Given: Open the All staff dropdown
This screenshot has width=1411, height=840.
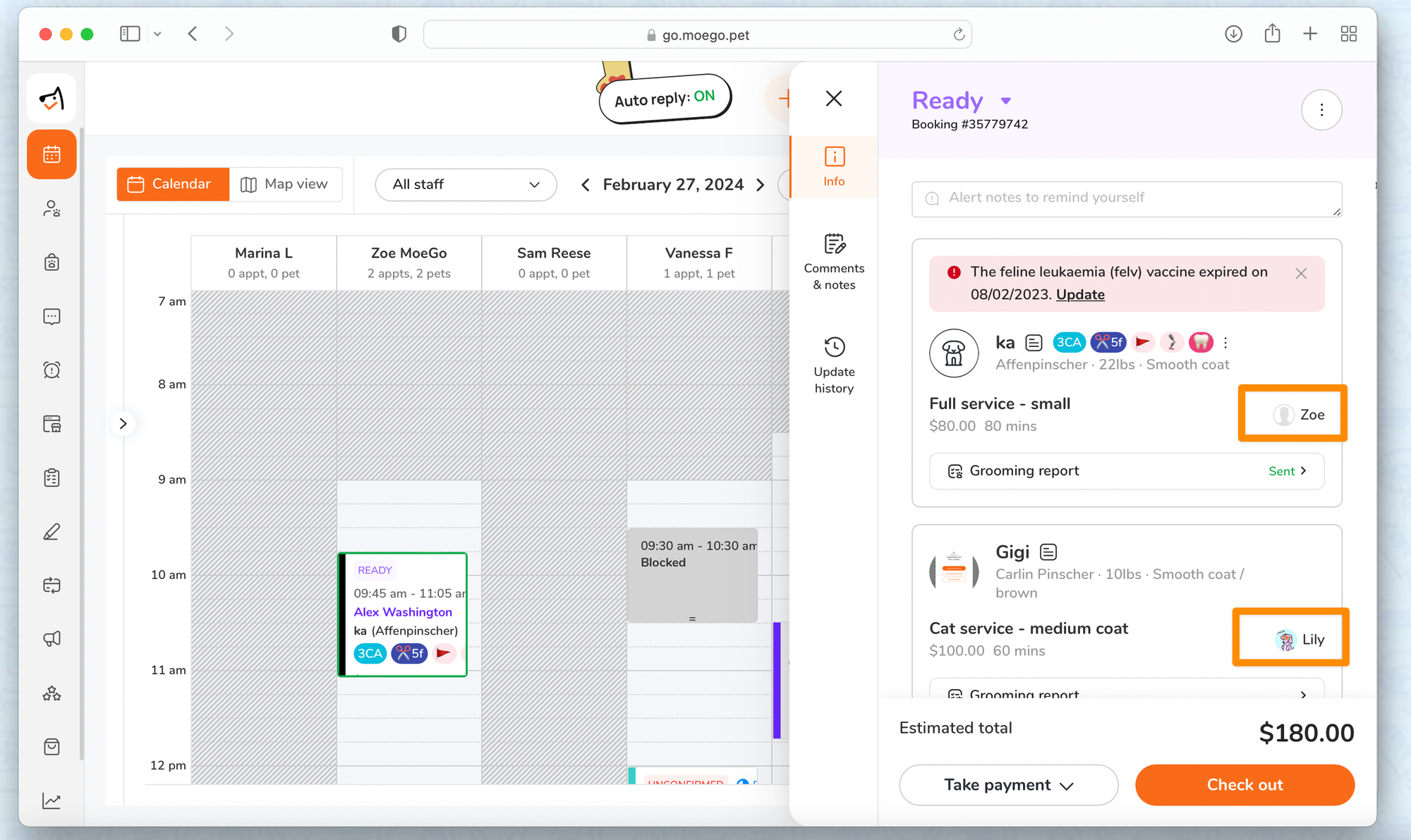Looking at the screenshot, I should 466,184.
